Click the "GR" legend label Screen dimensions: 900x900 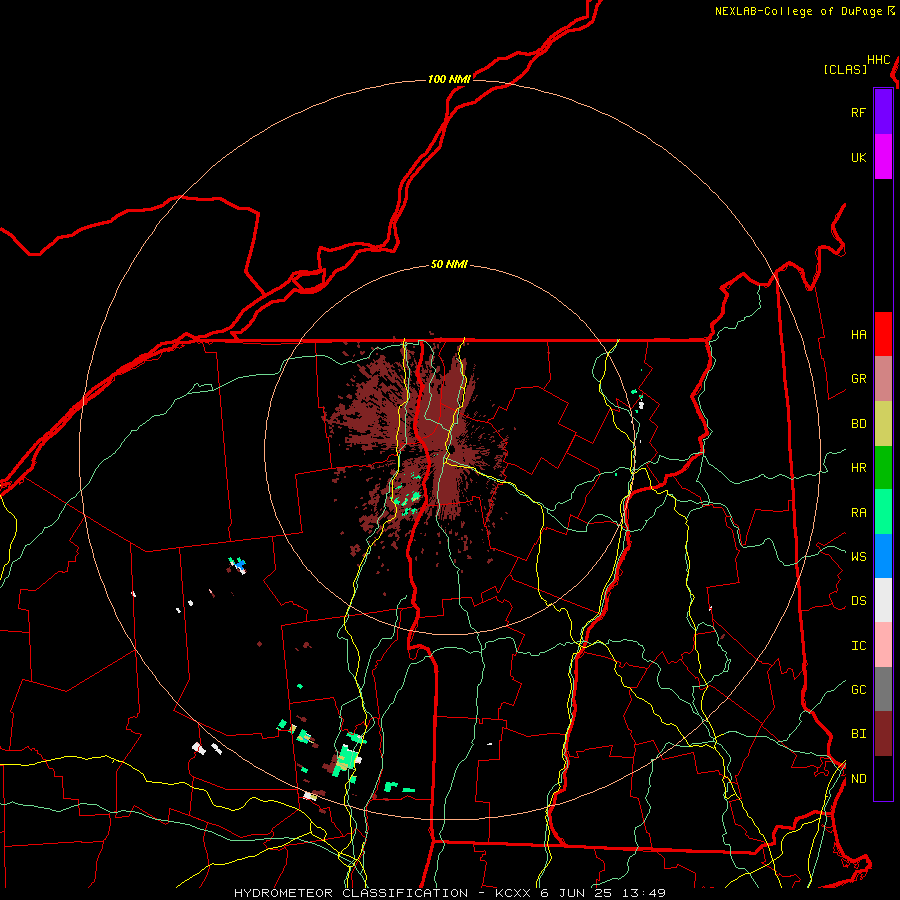pos(858,379)
